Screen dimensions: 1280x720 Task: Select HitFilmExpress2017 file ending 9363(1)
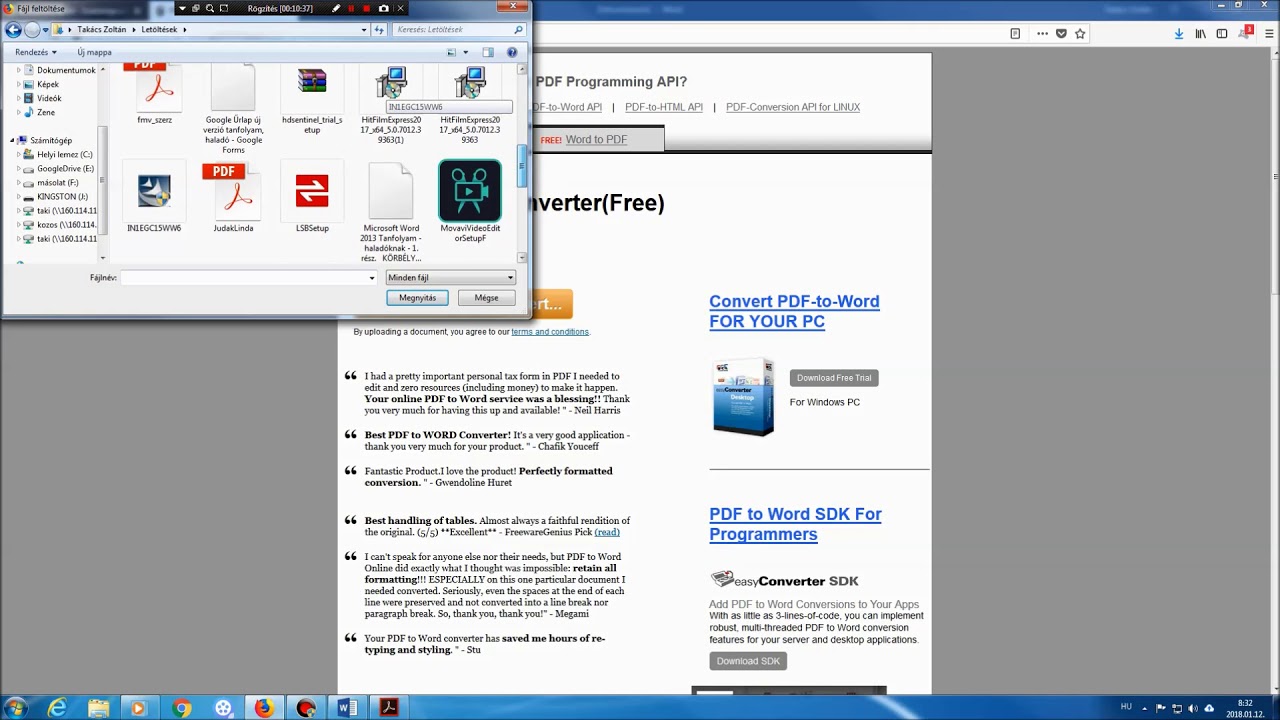(x=391, y=105)
